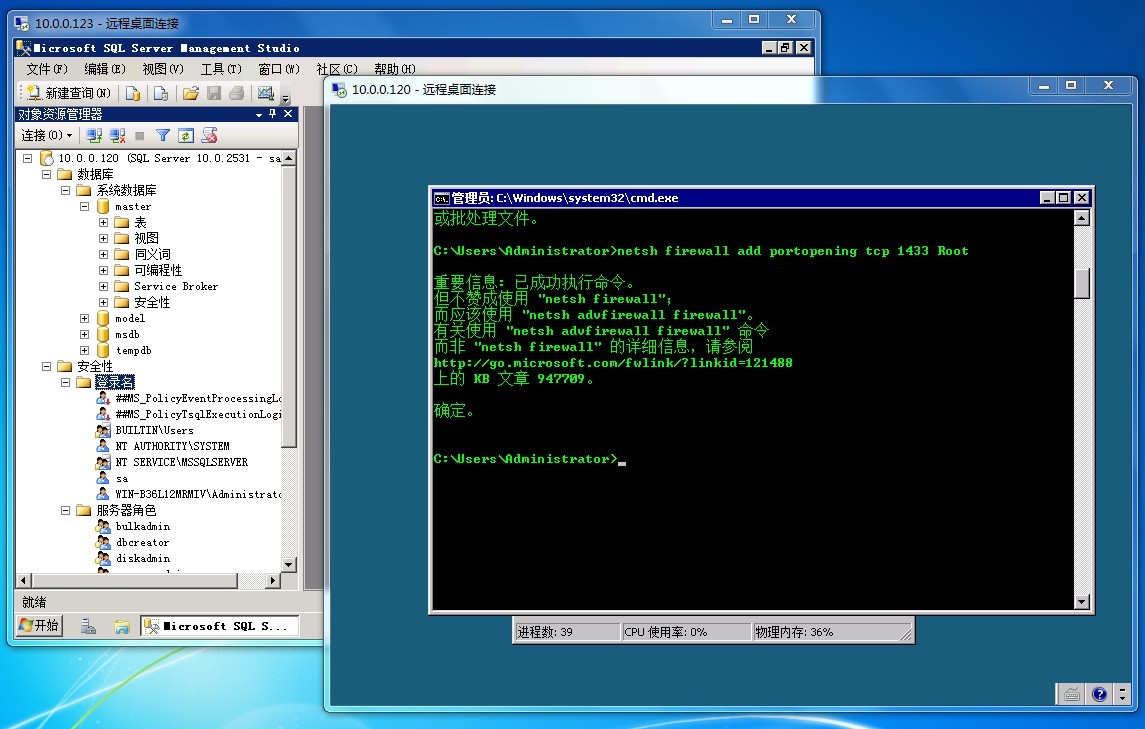This screenshot has width=1145, height=729.
Task: Click the 安全性 folder icon under server
Action: [65, 366]
